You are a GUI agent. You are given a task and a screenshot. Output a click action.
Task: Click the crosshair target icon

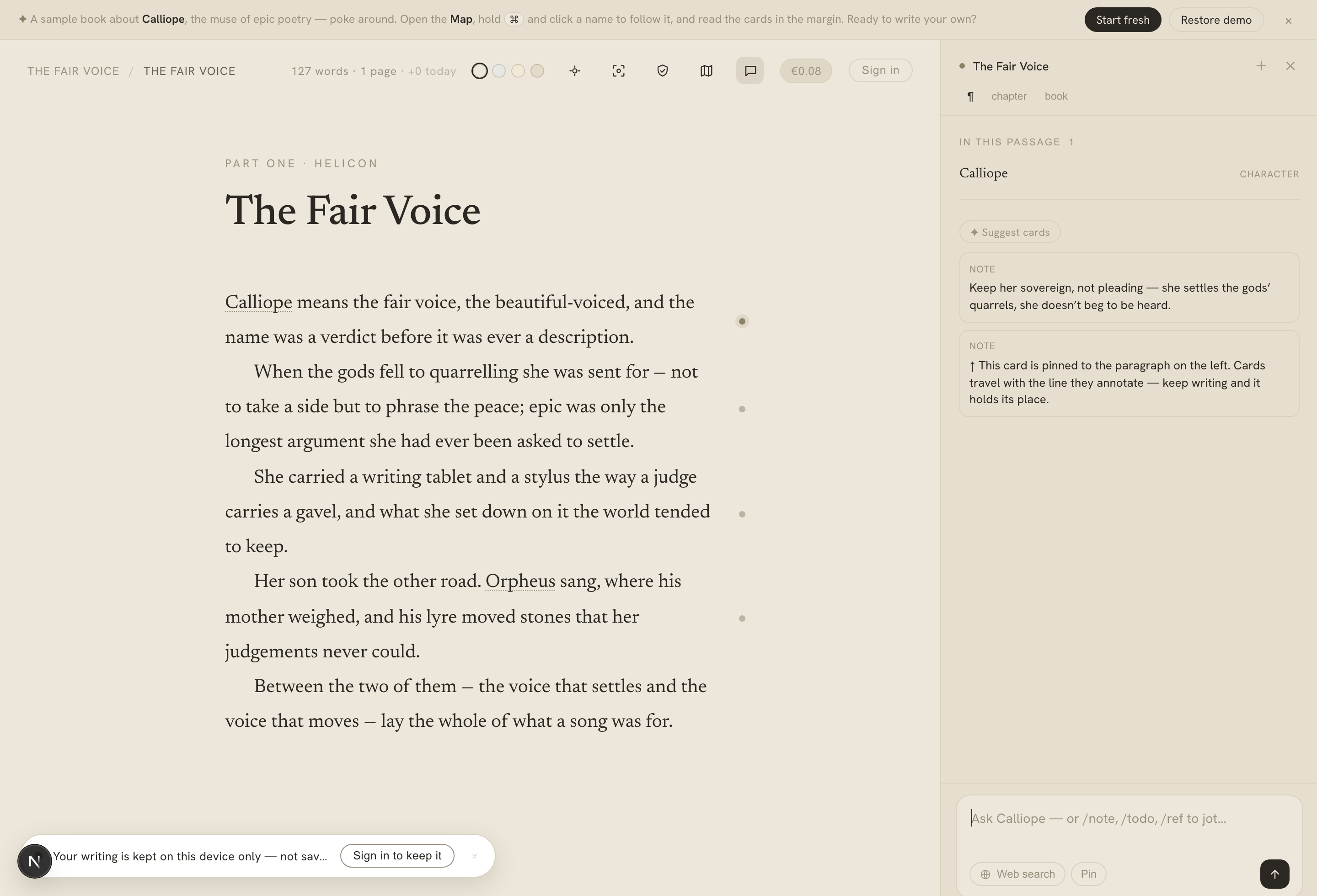click(575, 71)
